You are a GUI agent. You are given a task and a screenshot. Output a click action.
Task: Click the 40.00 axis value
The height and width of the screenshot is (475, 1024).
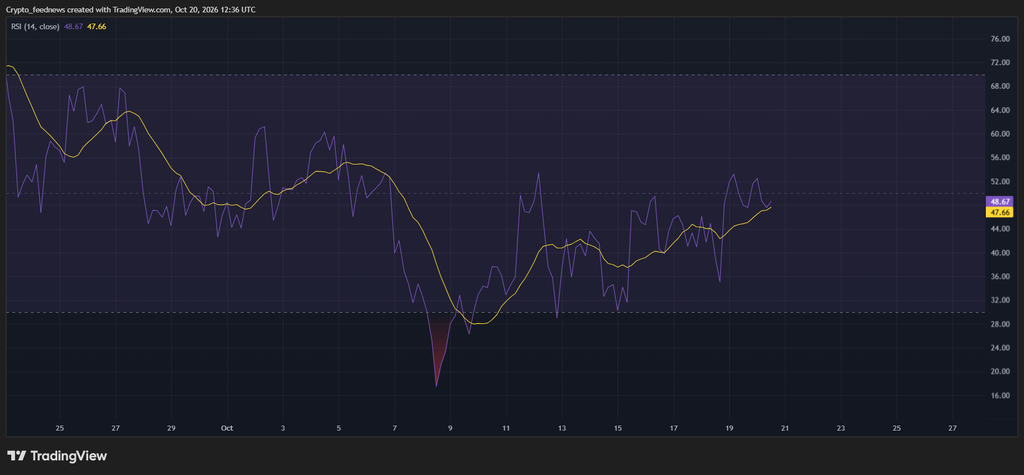[x=1000, y=253]
